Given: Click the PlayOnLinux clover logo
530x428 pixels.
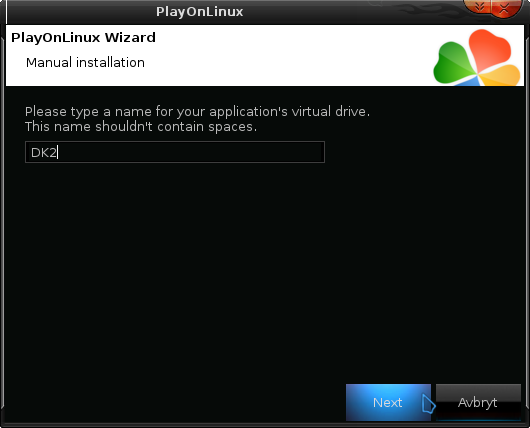Looking at the screenshot, I should tap(477, 57).
